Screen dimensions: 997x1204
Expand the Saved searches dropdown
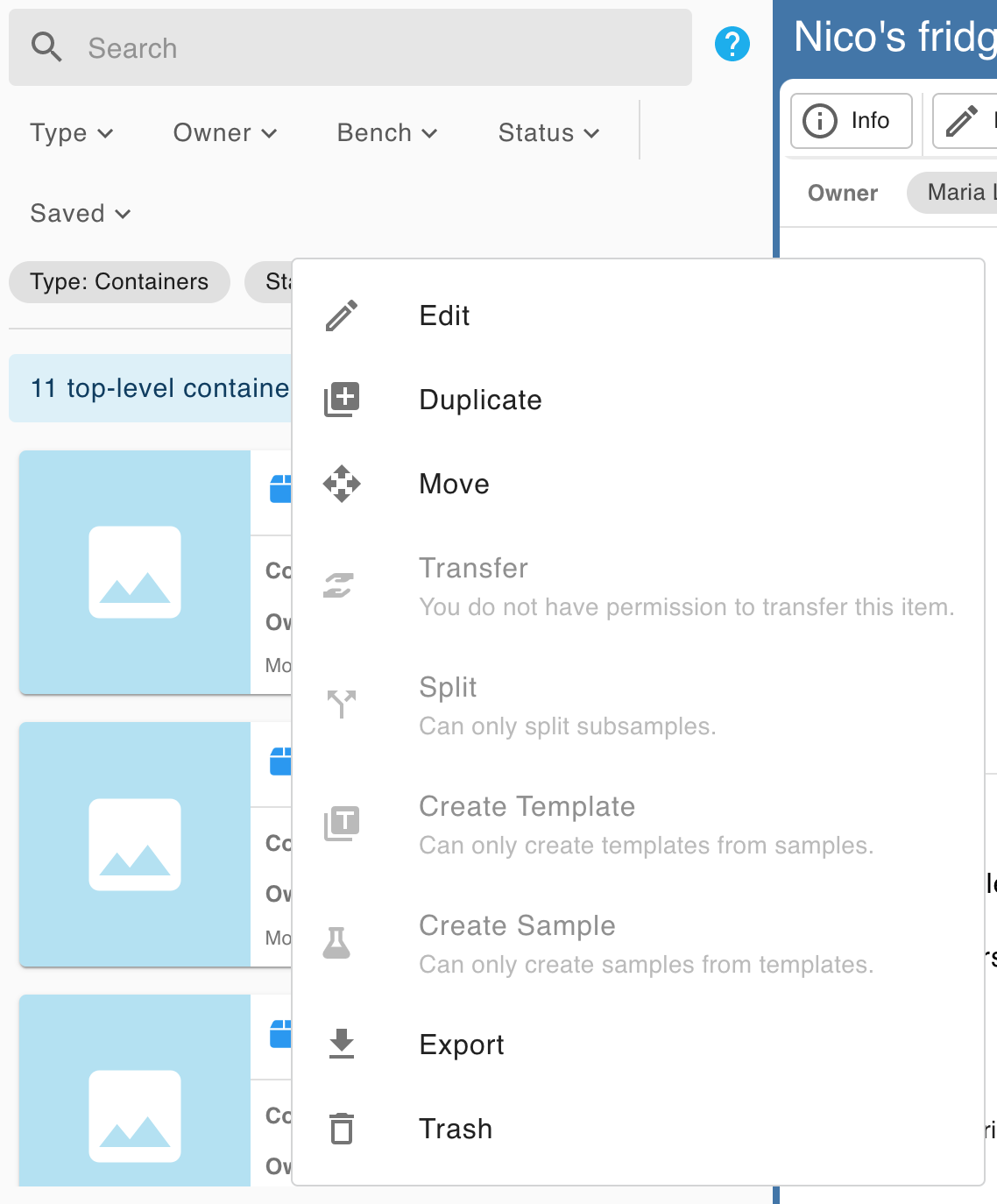point(81,214)
